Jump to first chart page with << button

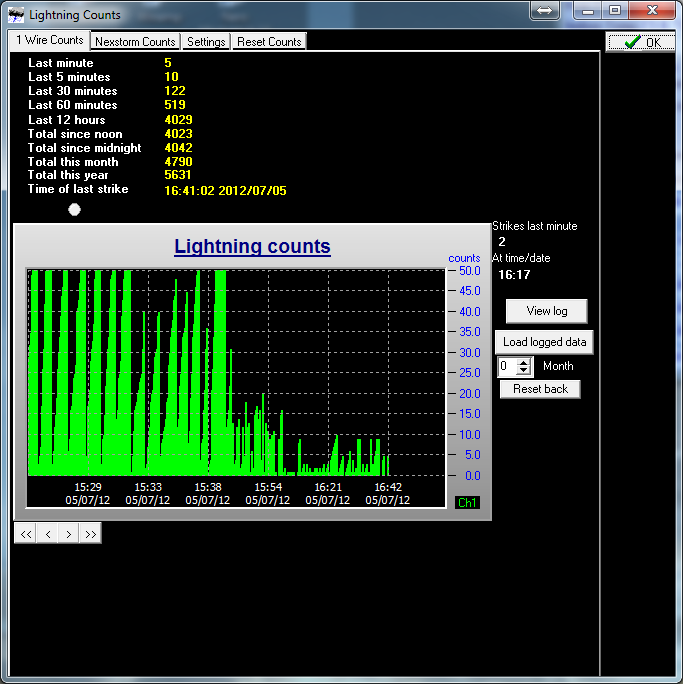click(26, 534)
